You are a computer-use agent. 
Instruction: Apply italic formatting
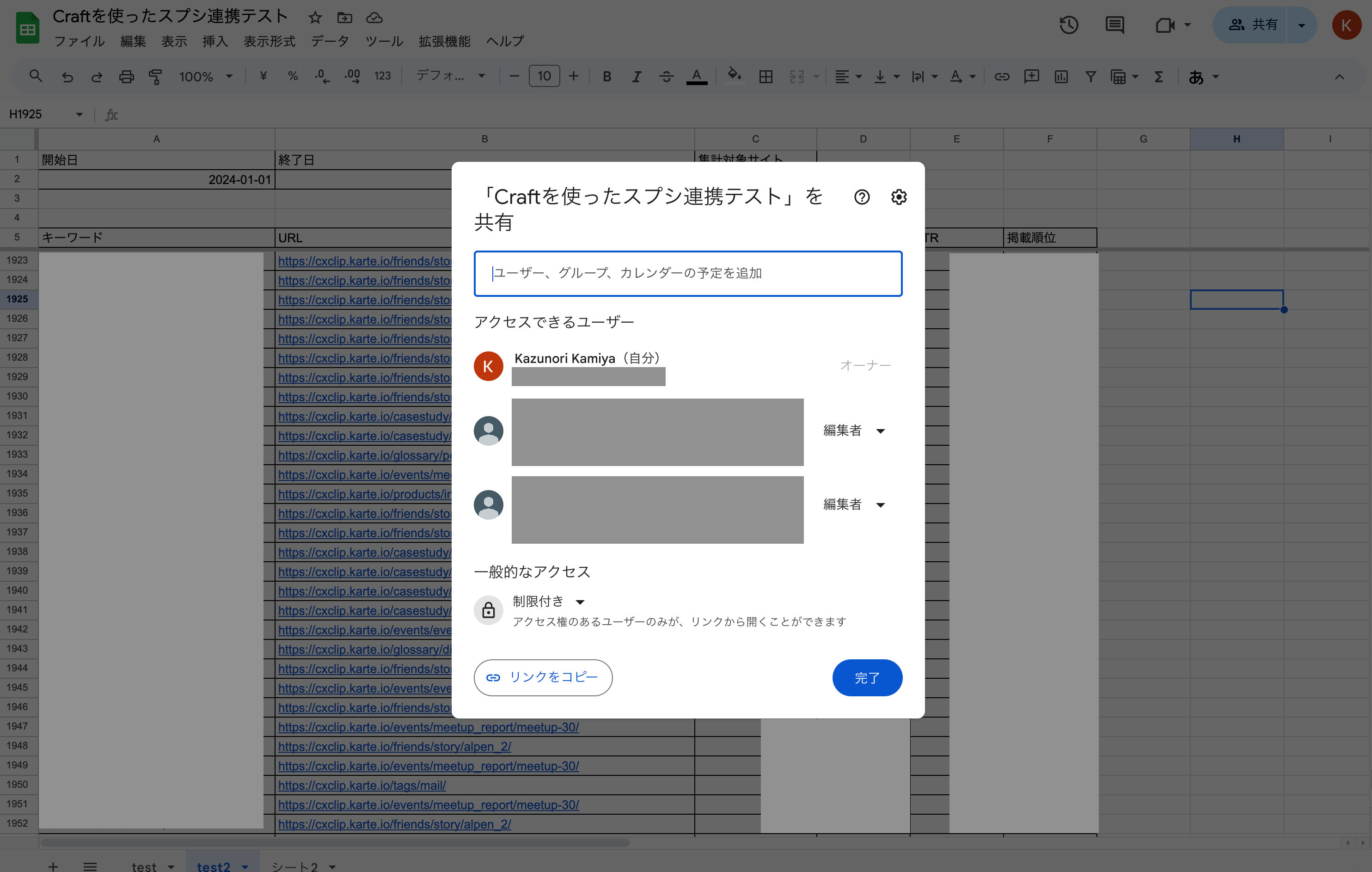click(637, 76)
